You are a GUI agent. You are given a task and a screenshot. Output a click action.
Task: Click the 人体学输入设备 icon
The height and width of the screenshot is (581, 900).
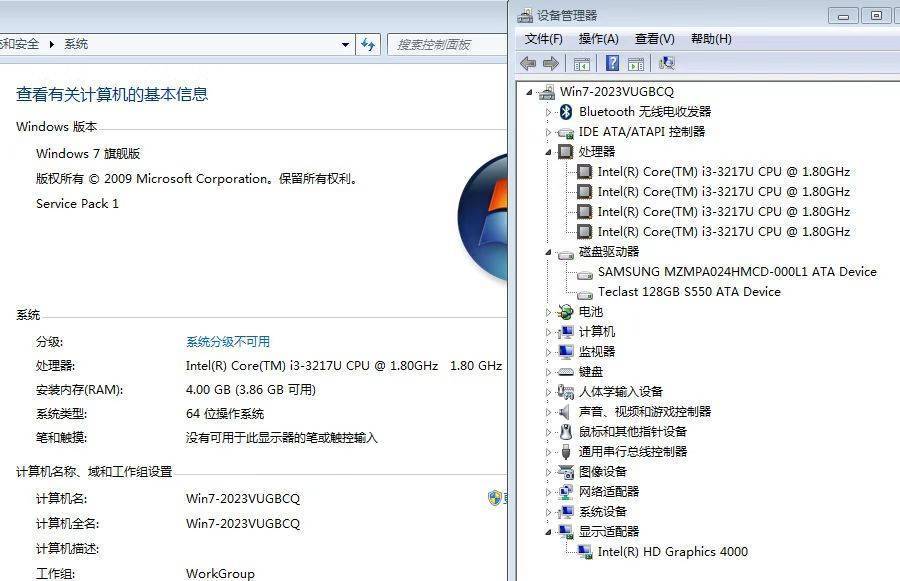pos(566,392)
